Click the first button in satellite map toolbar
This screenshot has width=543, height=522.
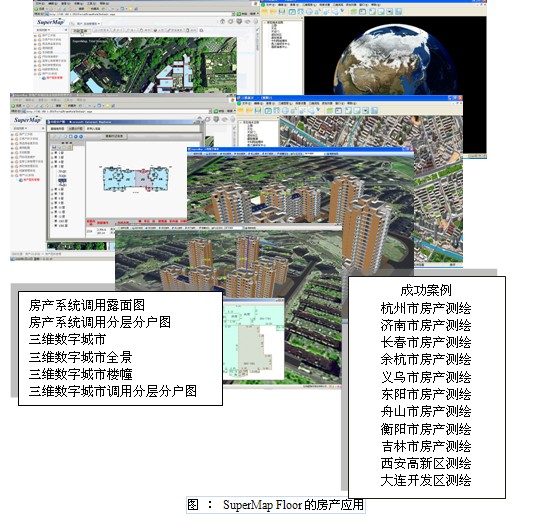(81, 31)
